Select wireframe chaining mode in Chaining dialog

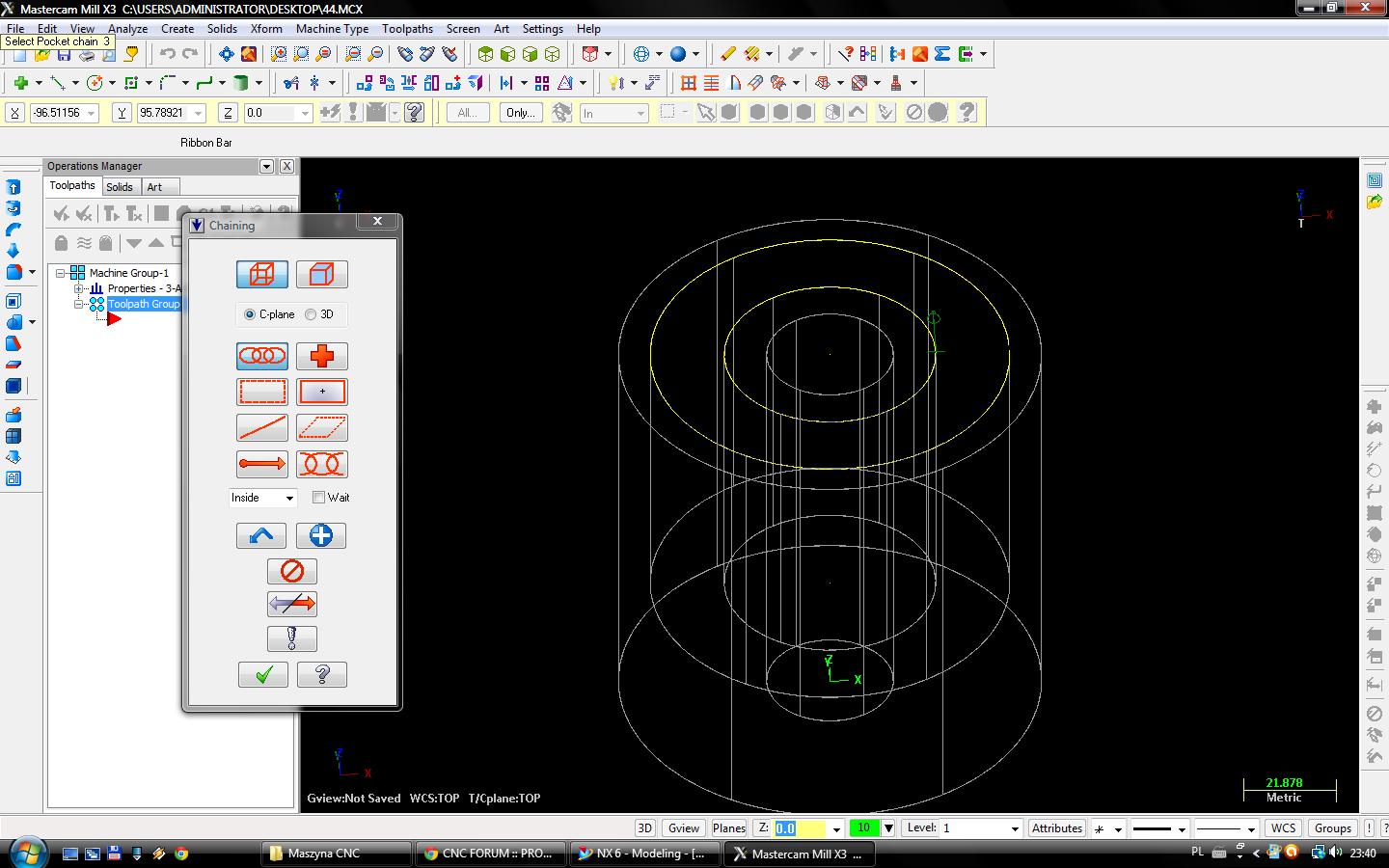pos(262,275)
